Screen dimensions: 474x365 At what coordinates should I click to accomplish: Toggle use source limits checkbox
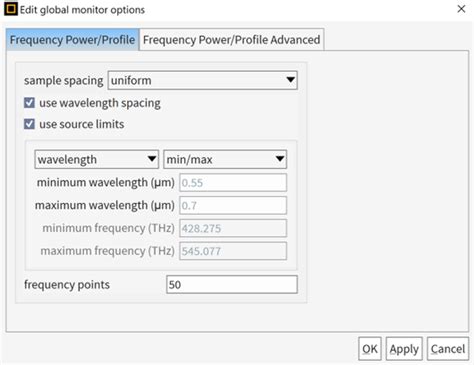click(x=29, y=124)
